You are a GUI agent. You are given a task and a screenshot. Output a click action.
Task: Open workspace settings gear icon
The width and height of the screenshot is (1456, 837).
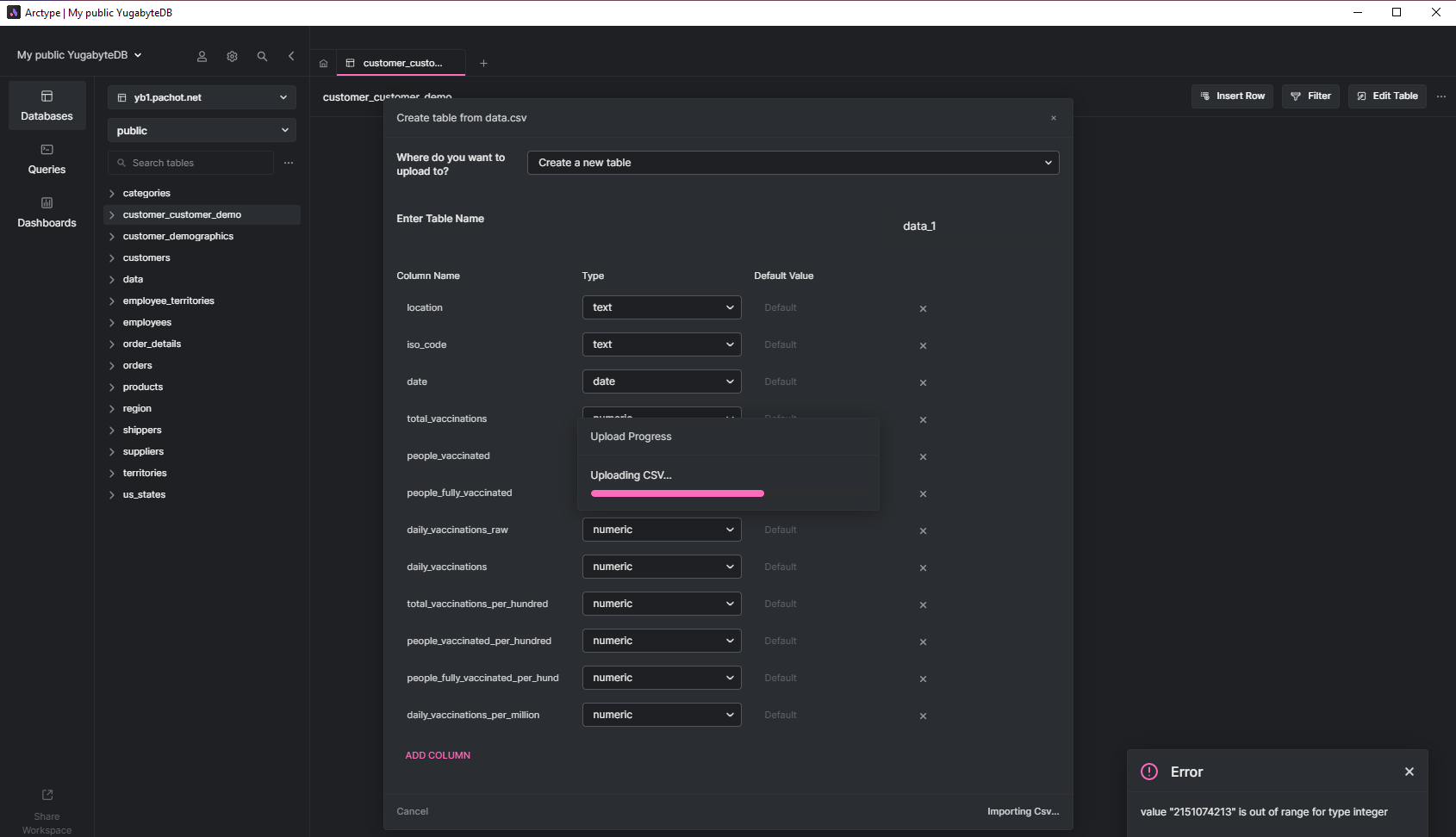[x=232, y=56]
